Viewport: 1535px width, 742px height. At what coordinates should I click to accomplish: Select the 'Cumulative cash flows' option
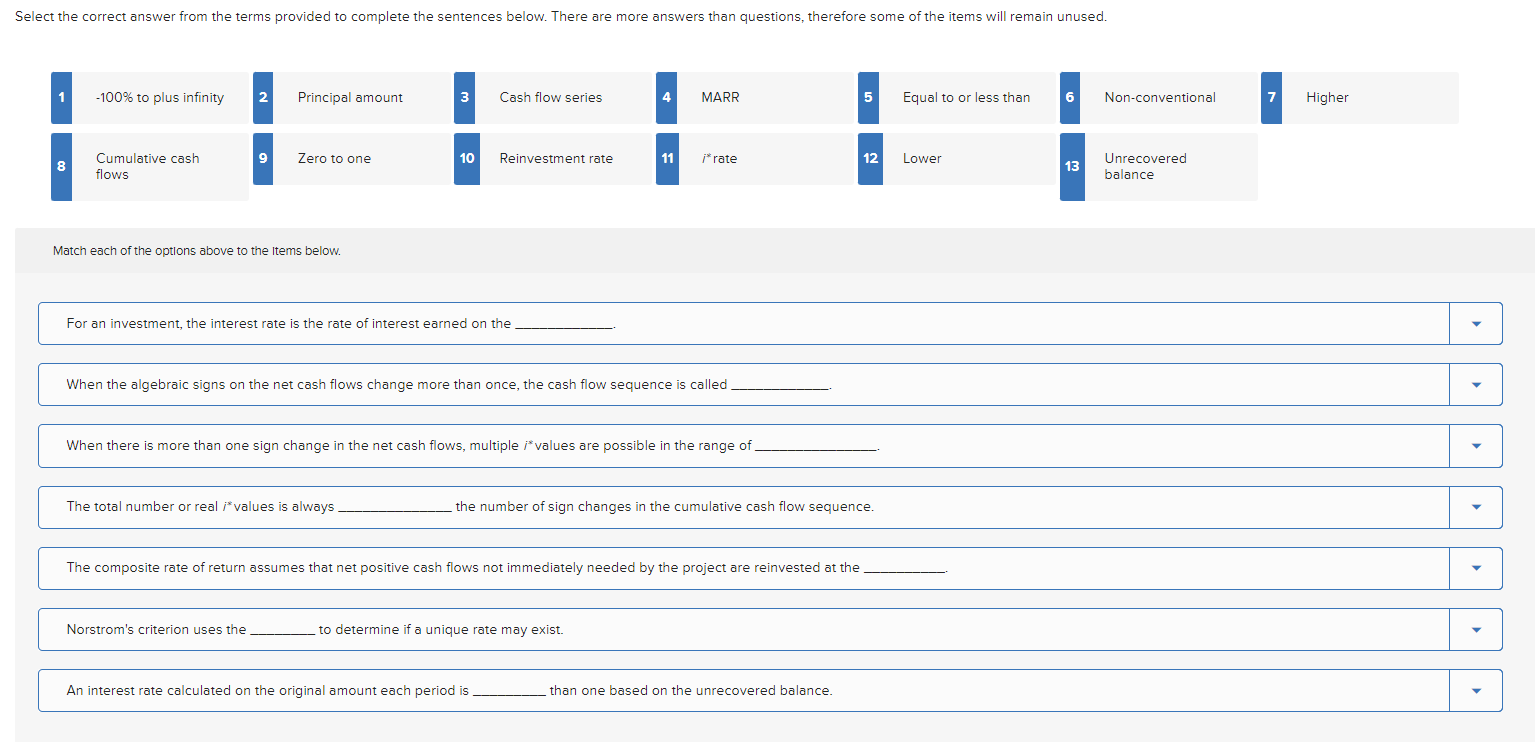(x=148, y=166)
